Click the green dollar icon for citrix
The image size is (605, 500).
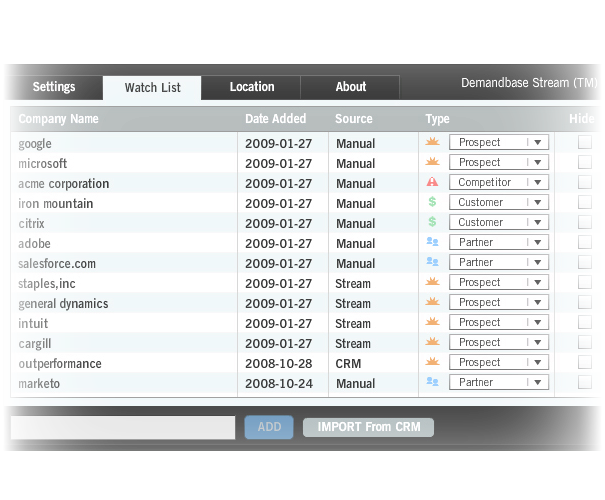[x=432, y=222]
